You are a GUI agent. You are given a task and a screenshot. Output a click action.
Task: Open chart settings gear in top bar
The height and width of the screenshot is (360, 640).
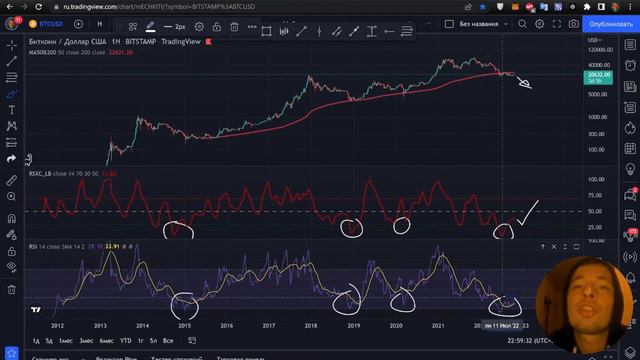tap(540, 24)
